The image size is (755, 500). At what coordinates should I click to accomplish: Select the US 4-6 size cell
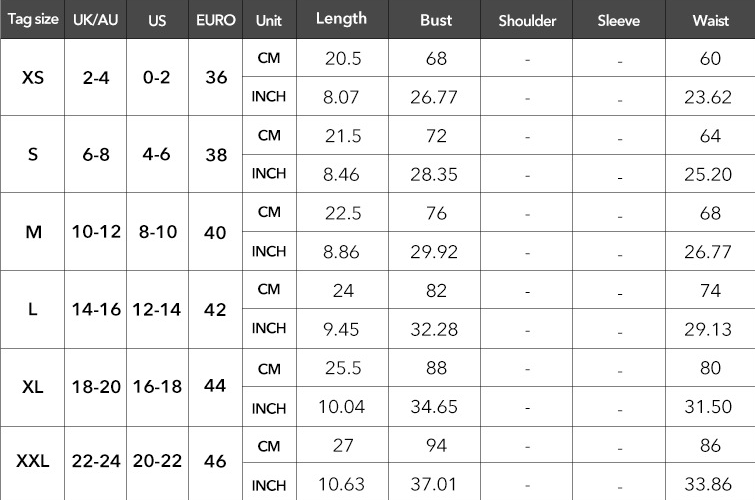(157, 155)
